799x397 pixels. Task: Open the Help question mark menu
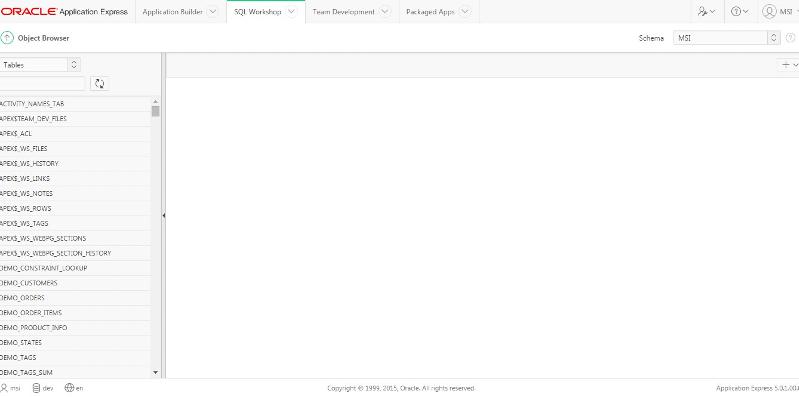739,11
